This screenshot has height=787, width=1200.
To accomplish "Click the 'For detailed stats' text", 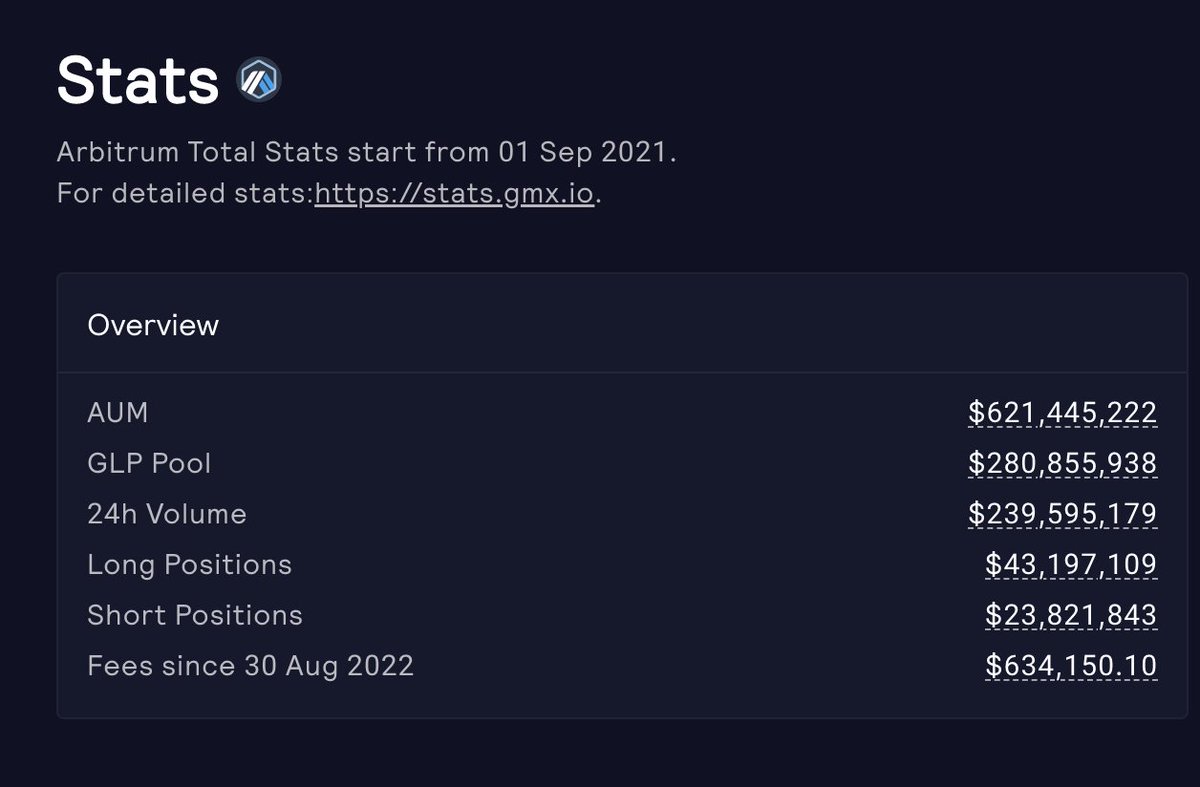I will tap(185, 193).
